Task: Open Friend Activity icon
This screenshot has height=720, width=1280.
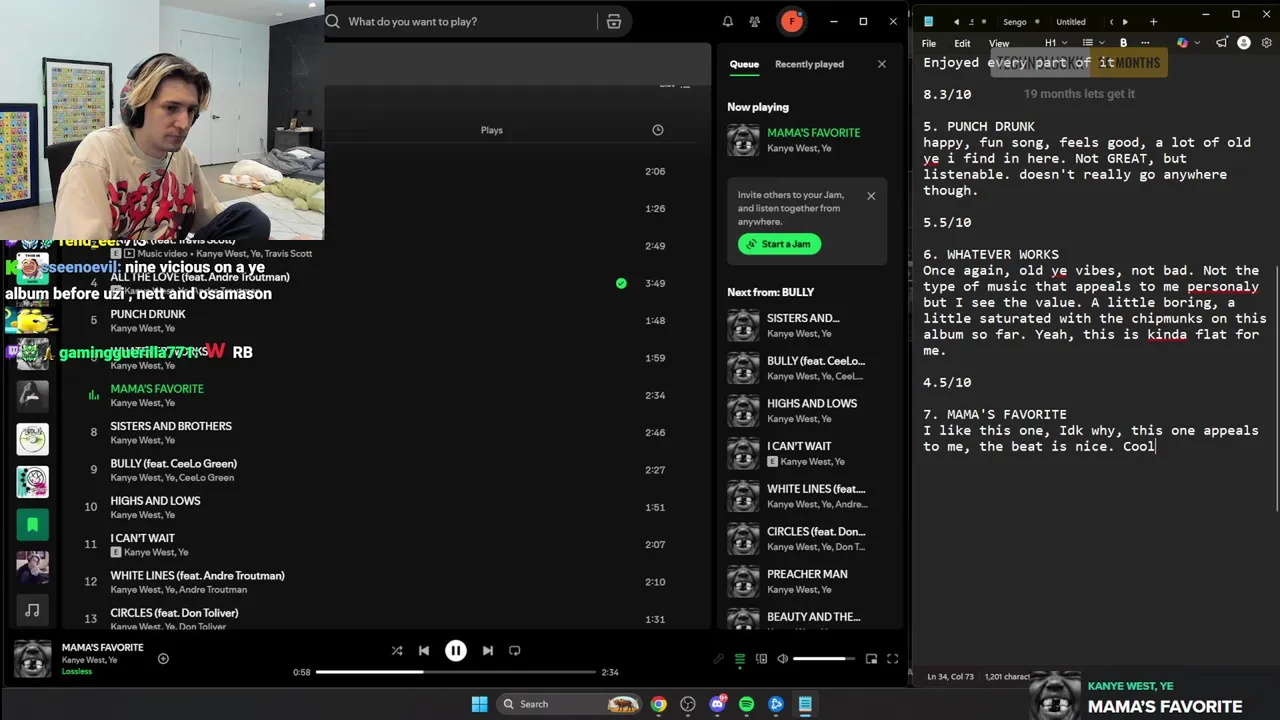Action: [755, 21]
